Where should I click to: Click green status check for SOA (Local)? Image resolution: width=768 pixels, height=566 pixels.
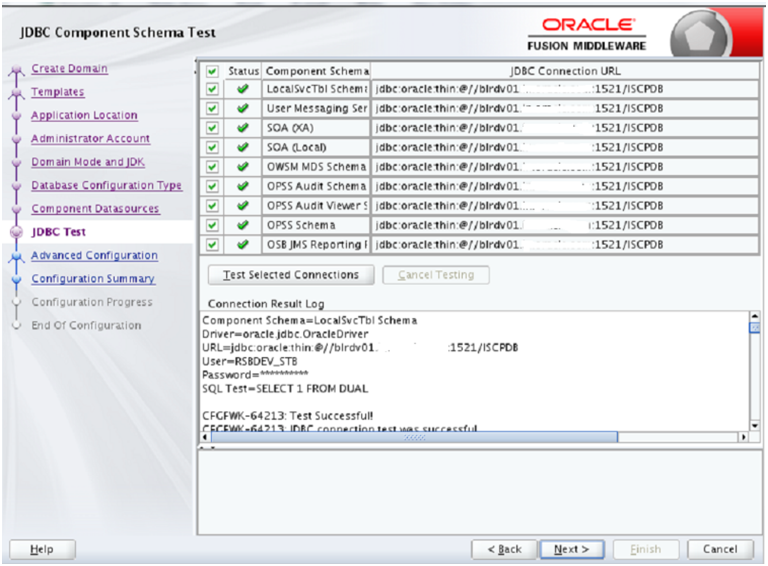242,147
